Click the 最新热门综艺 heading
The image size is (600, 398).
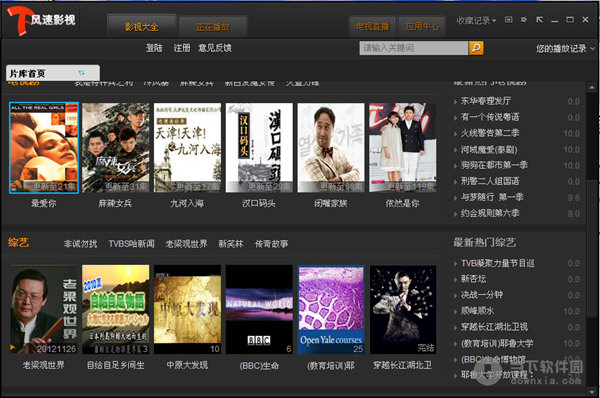484,242
